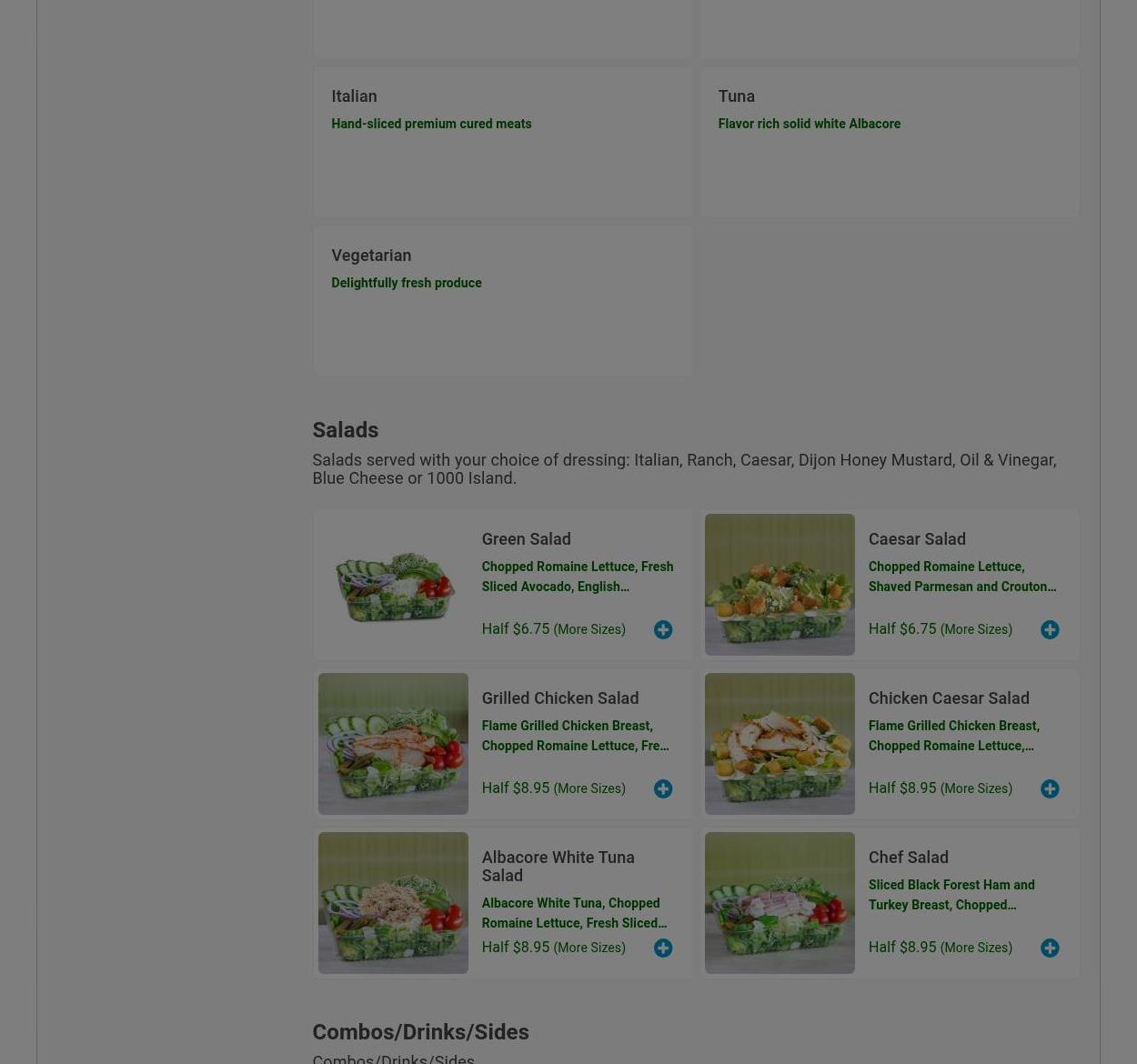Select the Tuna sandwich card

890,142
